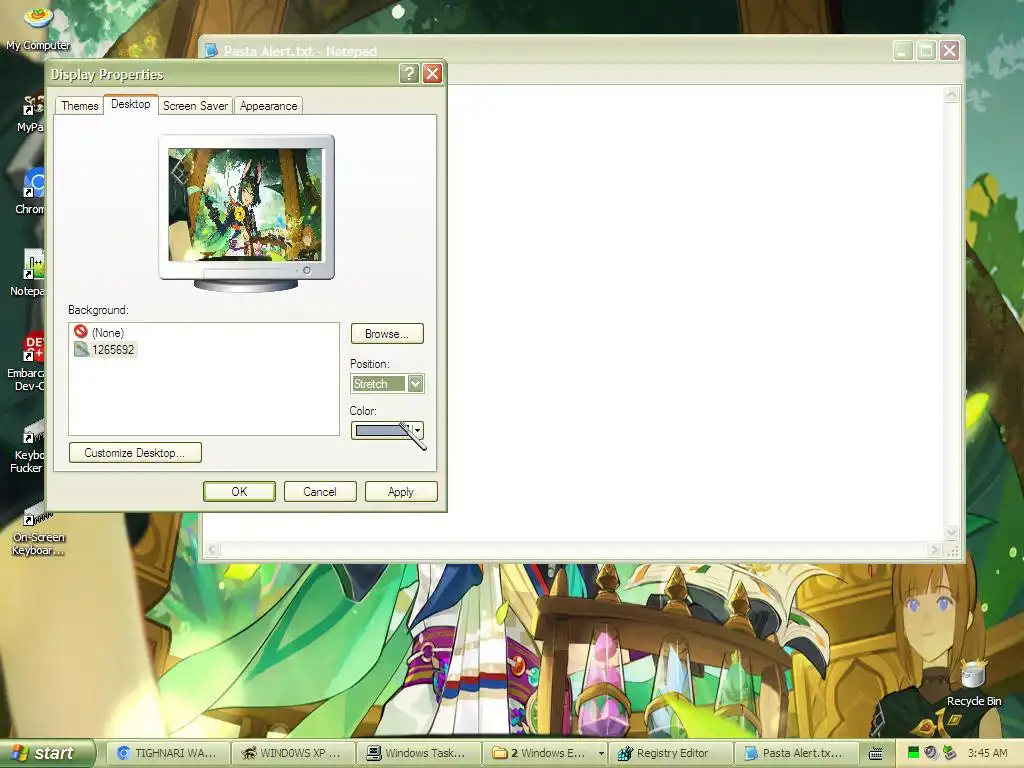
Task: Click the Browse... button
Action: pyautogui.click(x=387, y=334)
